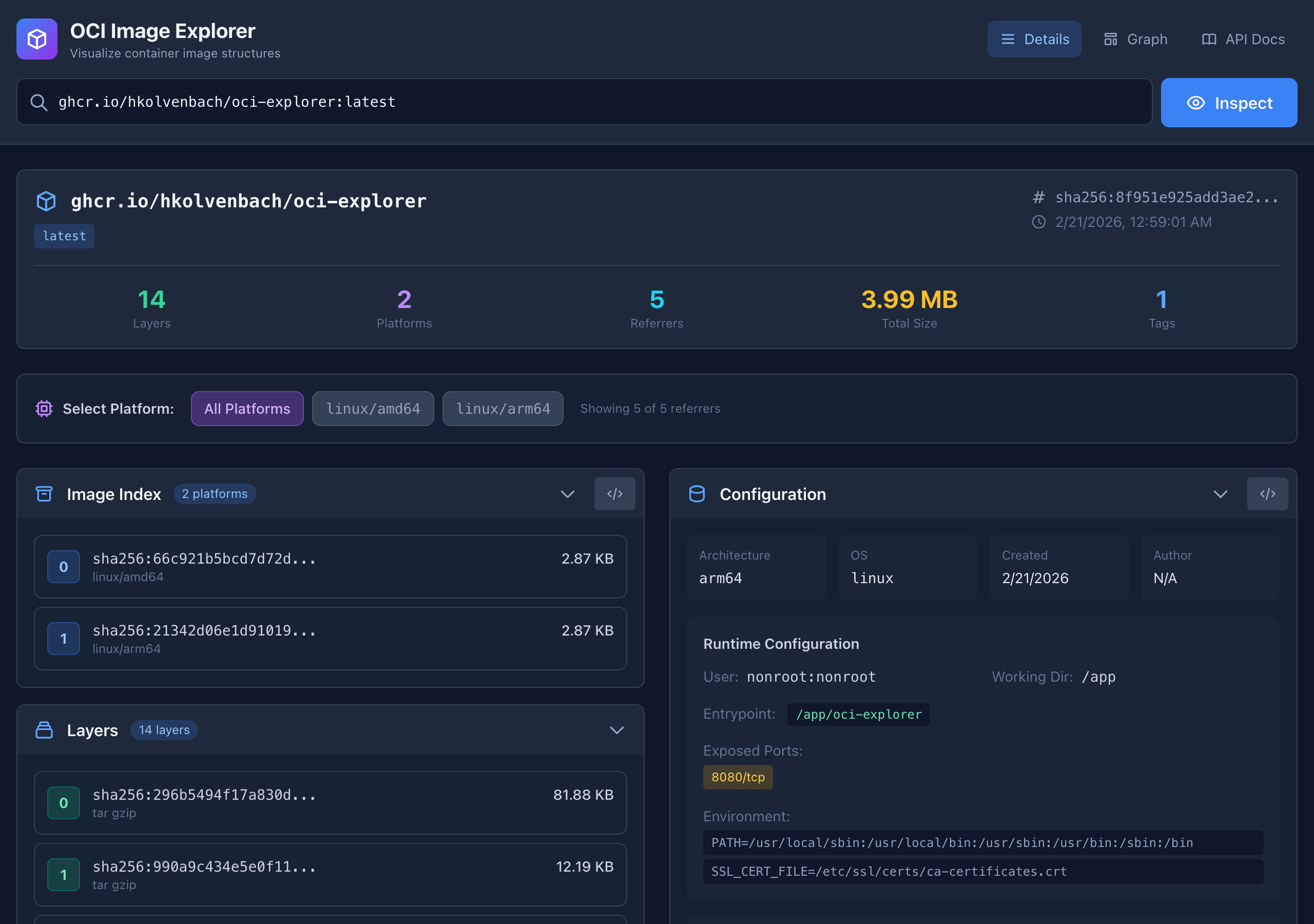Click the green 0 badge of layer 296b5494f17a830d
The height and width of the screenshot is (924, 1314).
pos(64,803)
